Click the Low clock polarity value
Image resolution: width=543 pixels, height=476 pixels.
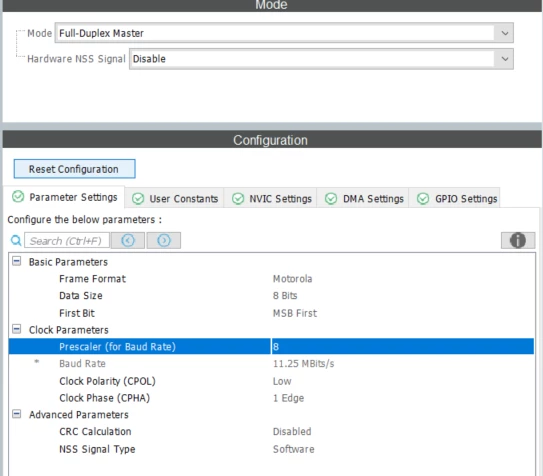[x=282, y=381]
